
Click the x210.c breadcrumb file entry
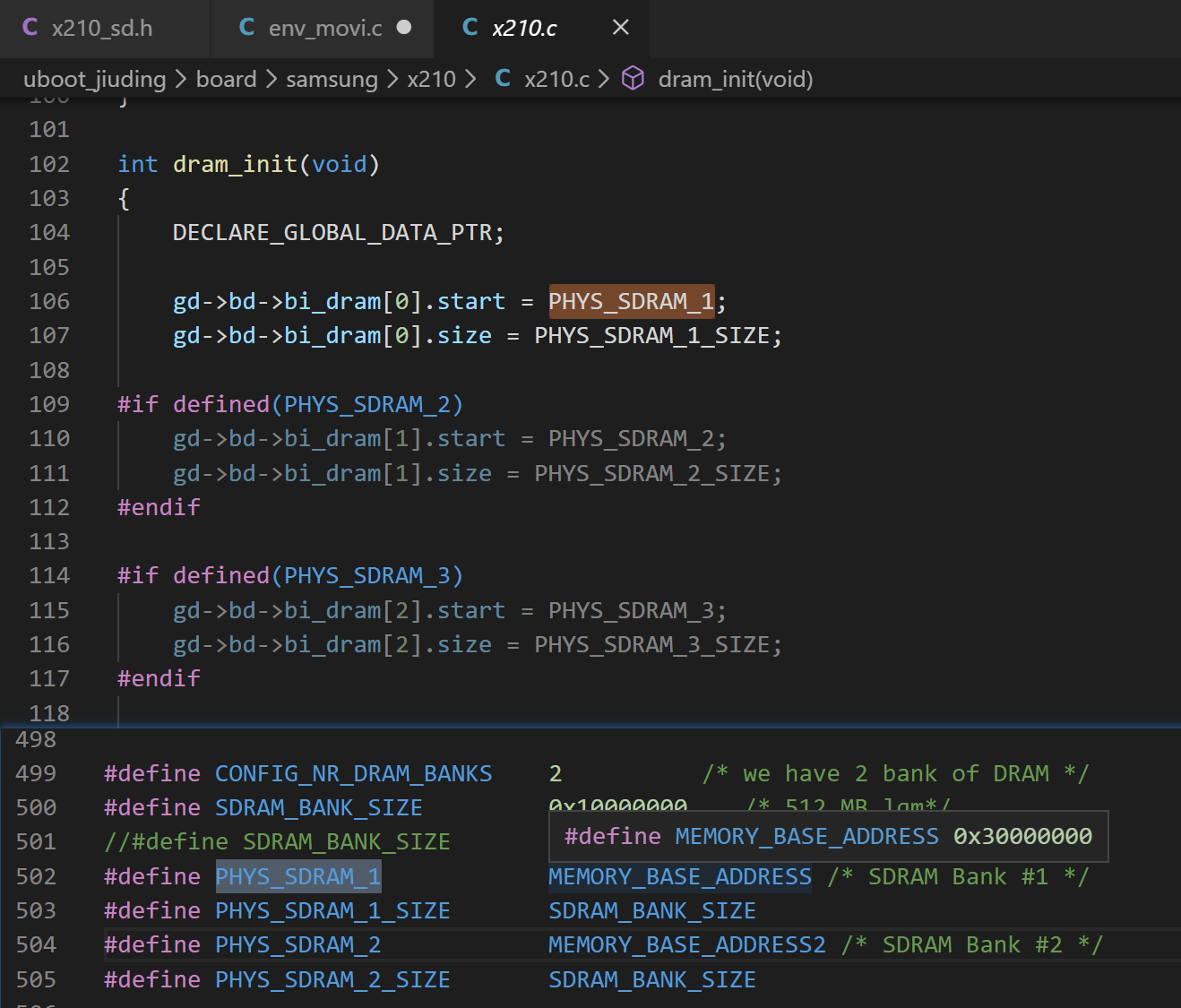click(556, 79)
